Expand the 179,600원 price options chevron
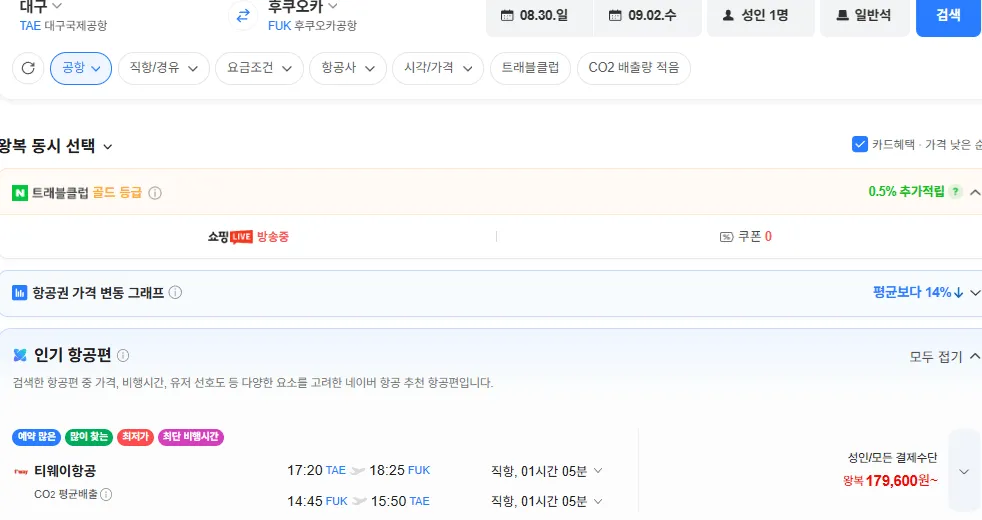This screenshot has width=982, height=520. click(964, 471)
